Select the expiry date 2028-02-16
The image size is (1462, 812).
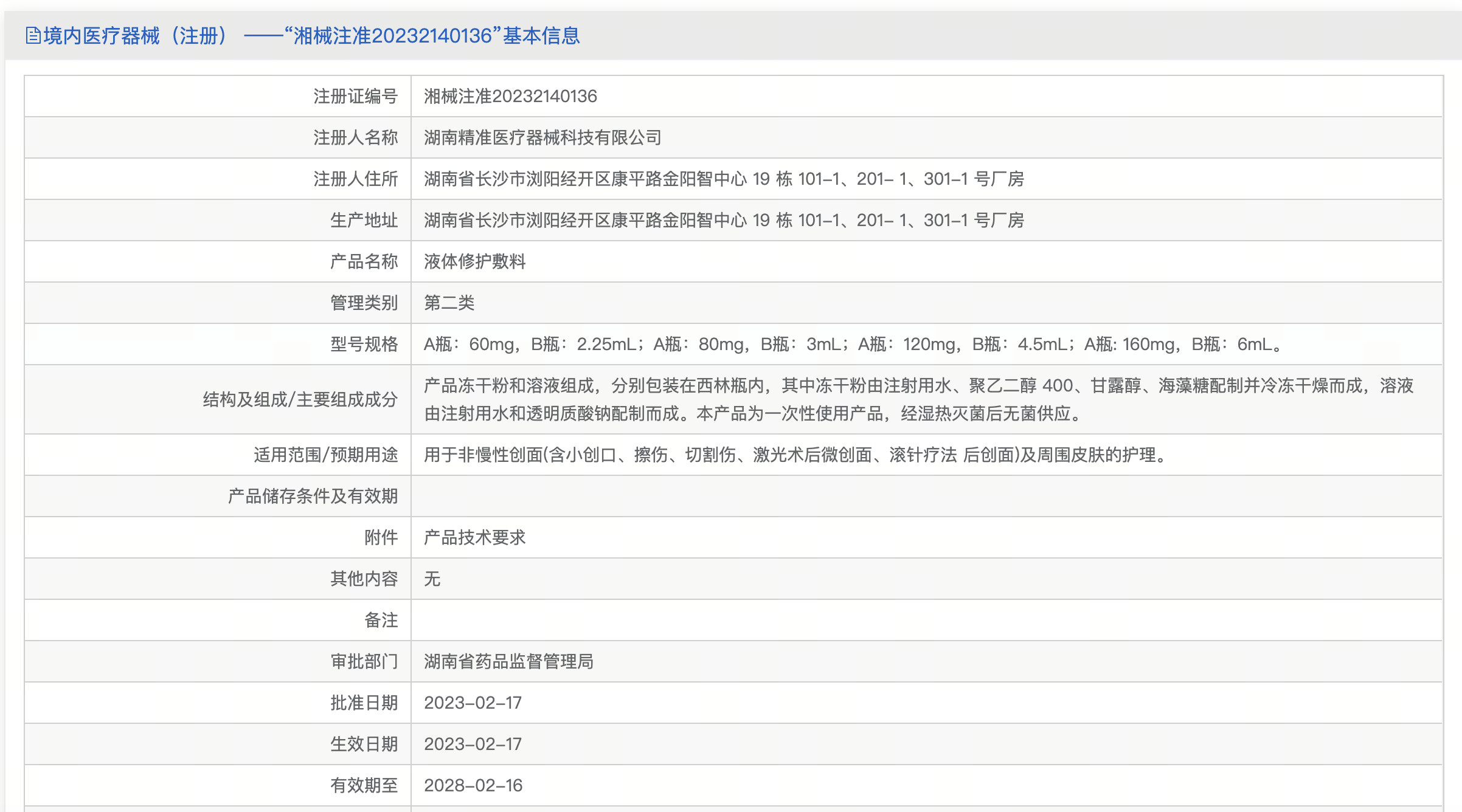click(473, 785)
